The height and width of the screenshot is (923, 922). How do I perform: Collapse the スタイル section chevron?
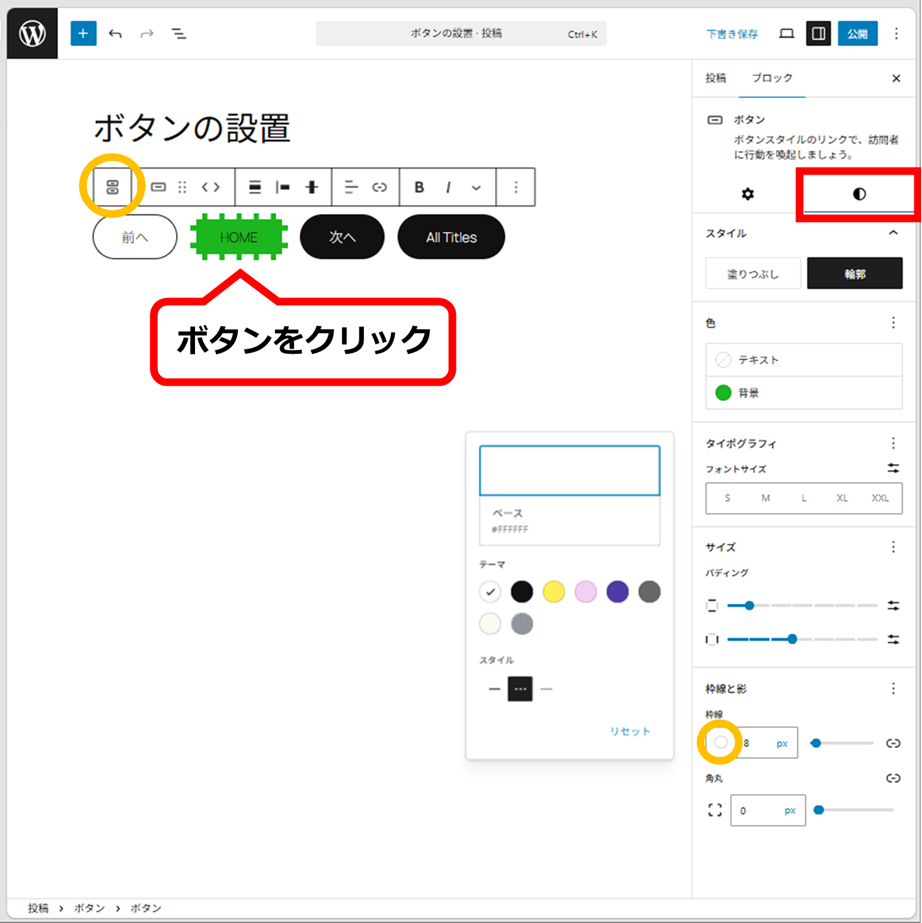pyautogui.click(x=893, y=233)
